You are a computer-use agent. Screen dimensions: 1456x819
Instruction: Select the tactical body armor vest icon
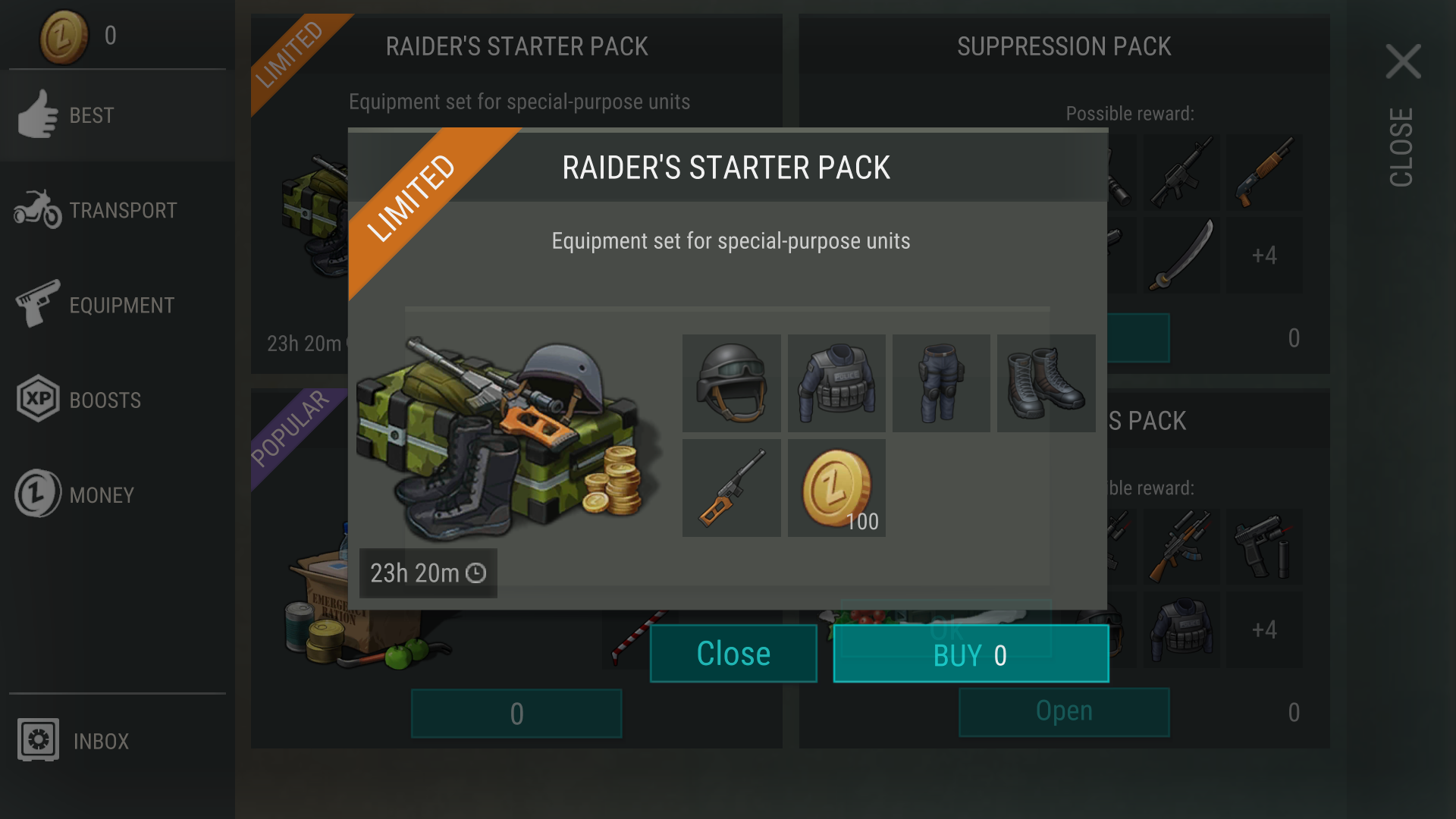point(836,383)
